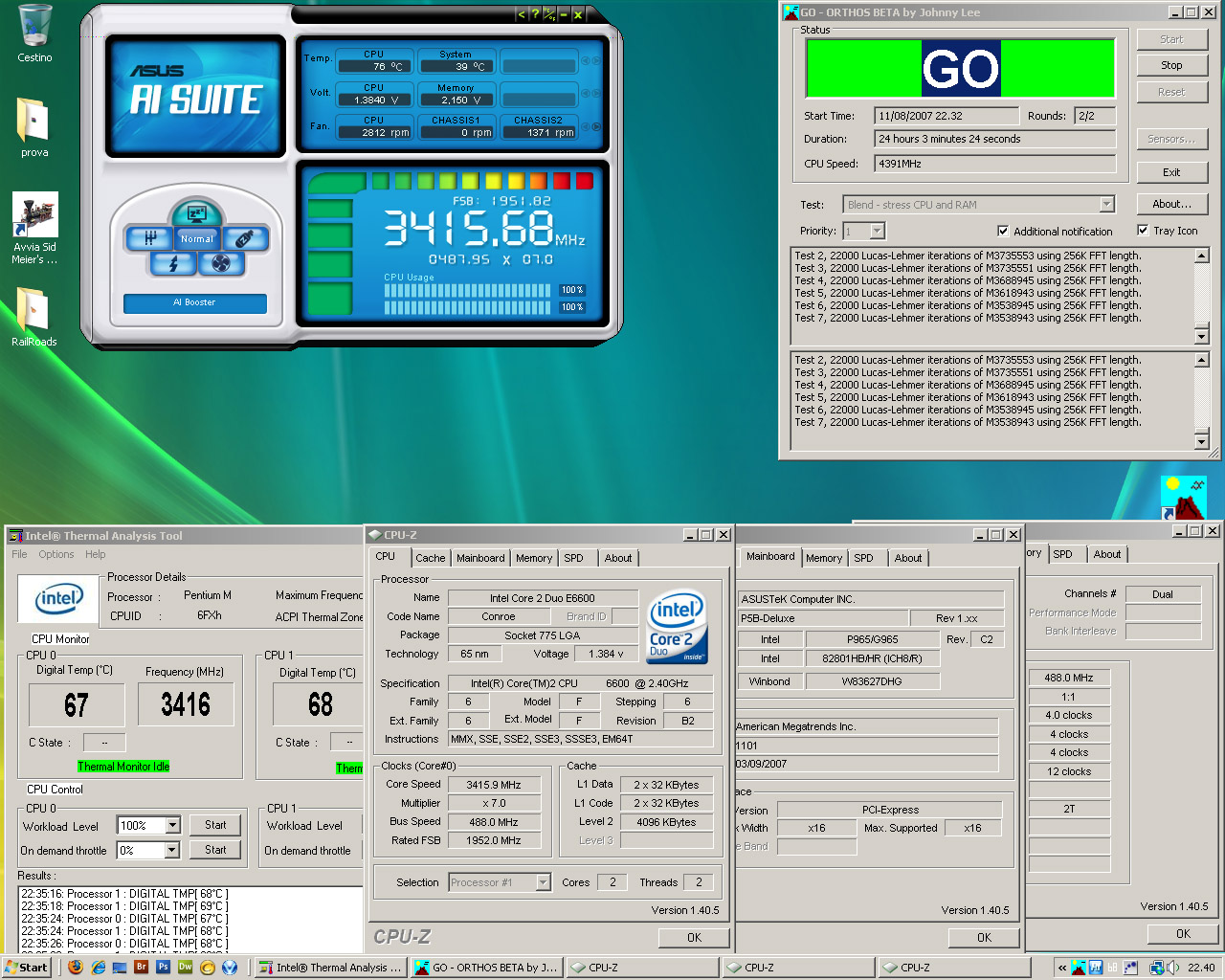Switch to Intel Thermal Analysis taskbar button
Screen dimensions: 1225x980
point(331,968)
